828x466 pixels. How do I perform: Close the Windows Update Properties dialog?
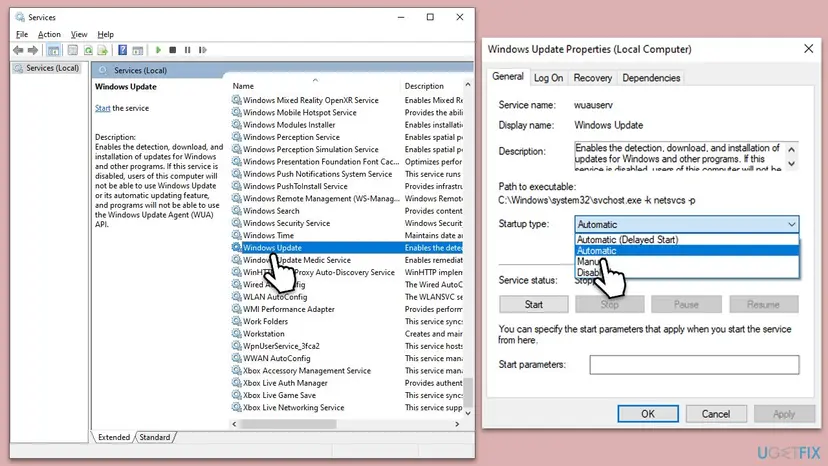pyautogui.click(x=808, y=49)
